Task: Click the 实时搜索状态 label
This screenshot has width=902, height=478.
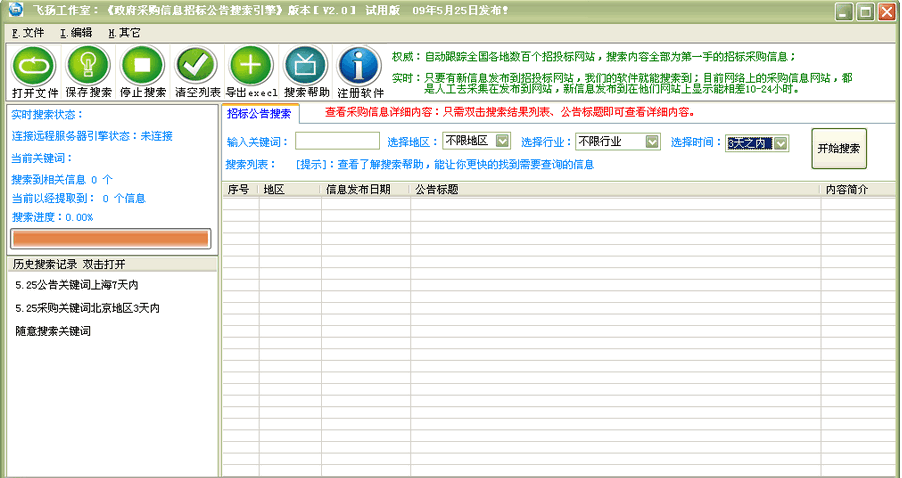Action: [x=47, y=114]
